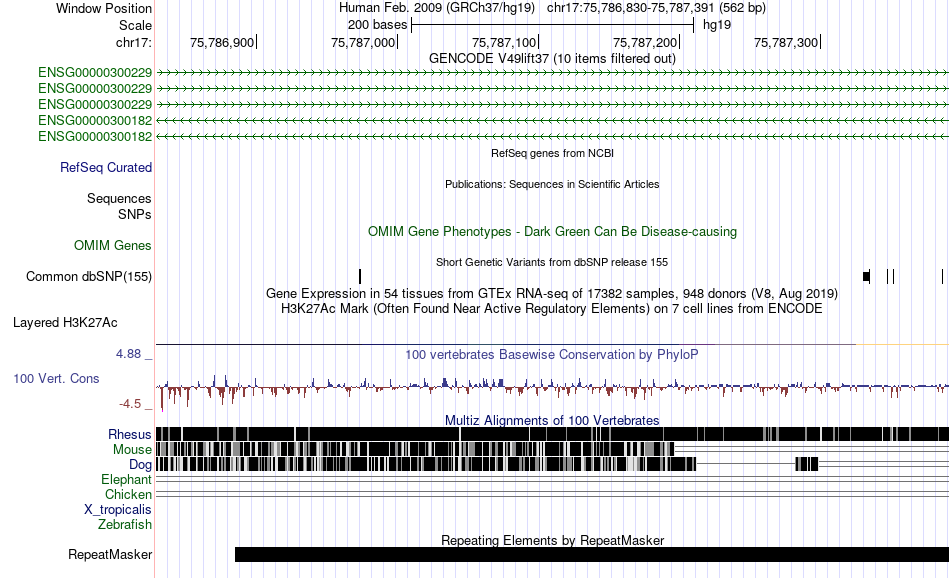The height and width of the screenshot is (578, 950).
Task: Click the 200 bases scale bar line
Action: pos(552,25)
